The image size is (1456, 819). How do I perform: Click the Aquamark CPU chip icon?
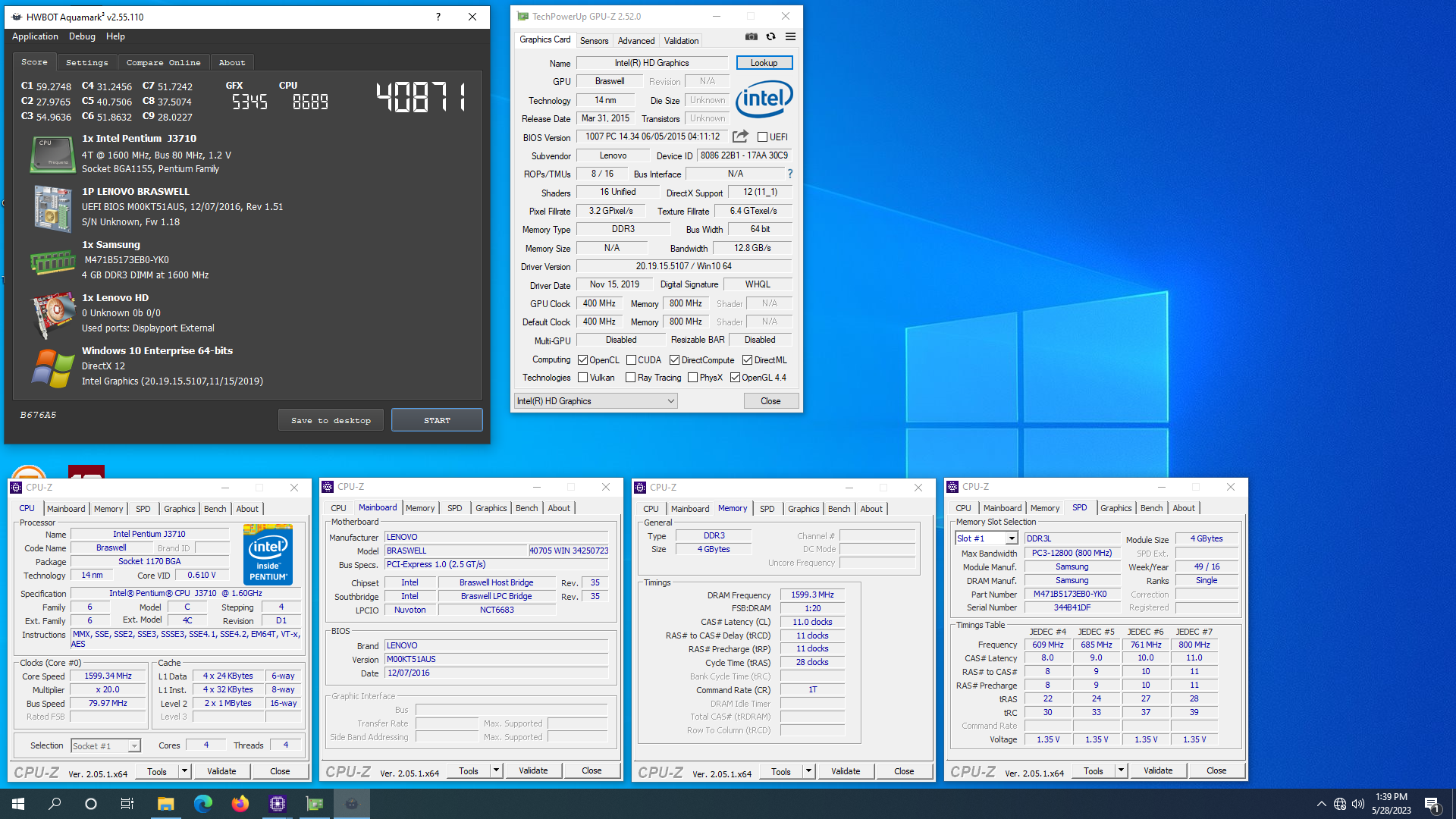click(x=52, y=154)
